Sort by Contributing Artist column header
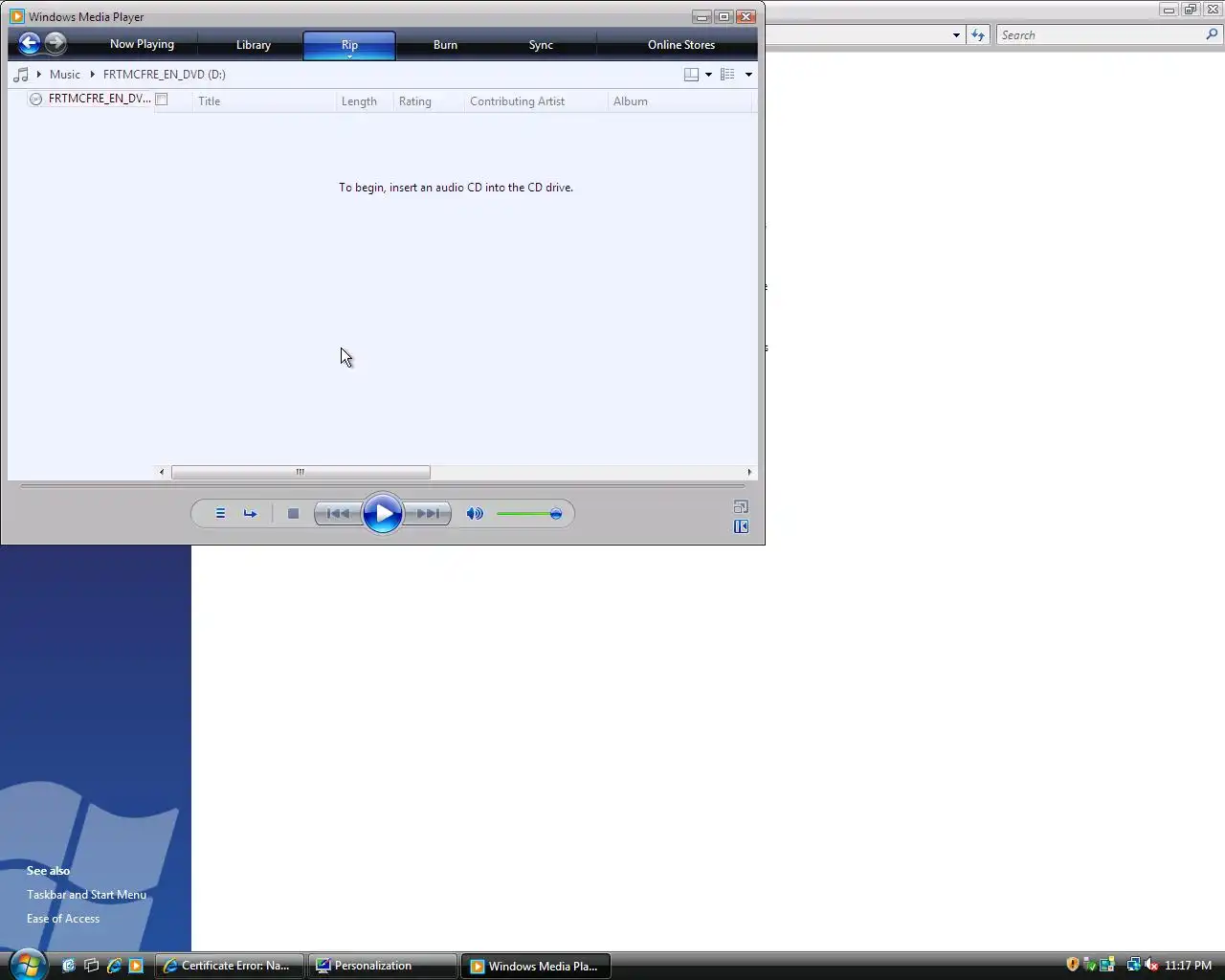This screenshot has height=980, width=1225. [x=536, y=101]
